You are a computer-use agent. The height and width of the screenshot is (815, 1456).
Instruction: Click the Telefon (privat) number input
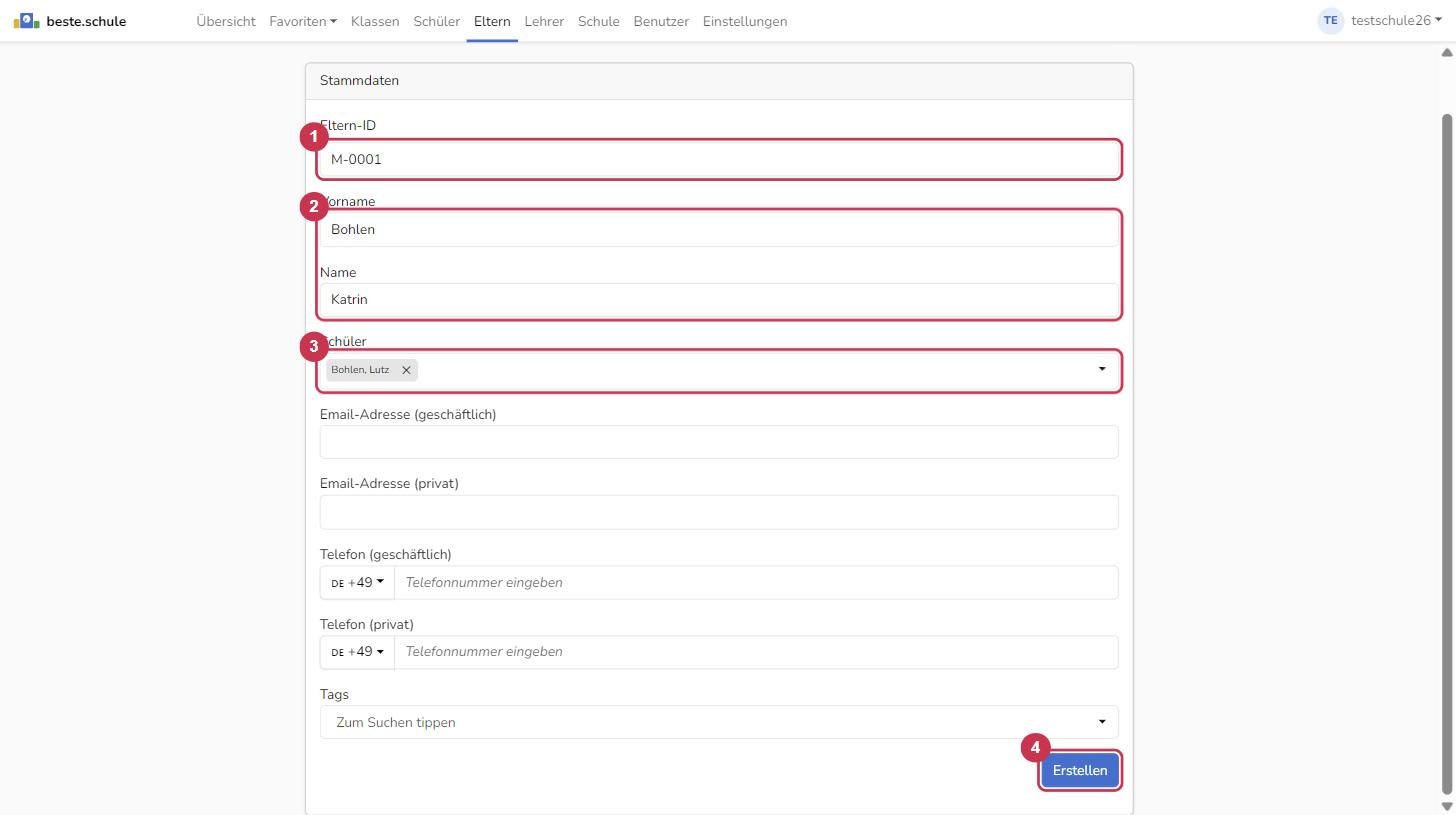(756, 652)
